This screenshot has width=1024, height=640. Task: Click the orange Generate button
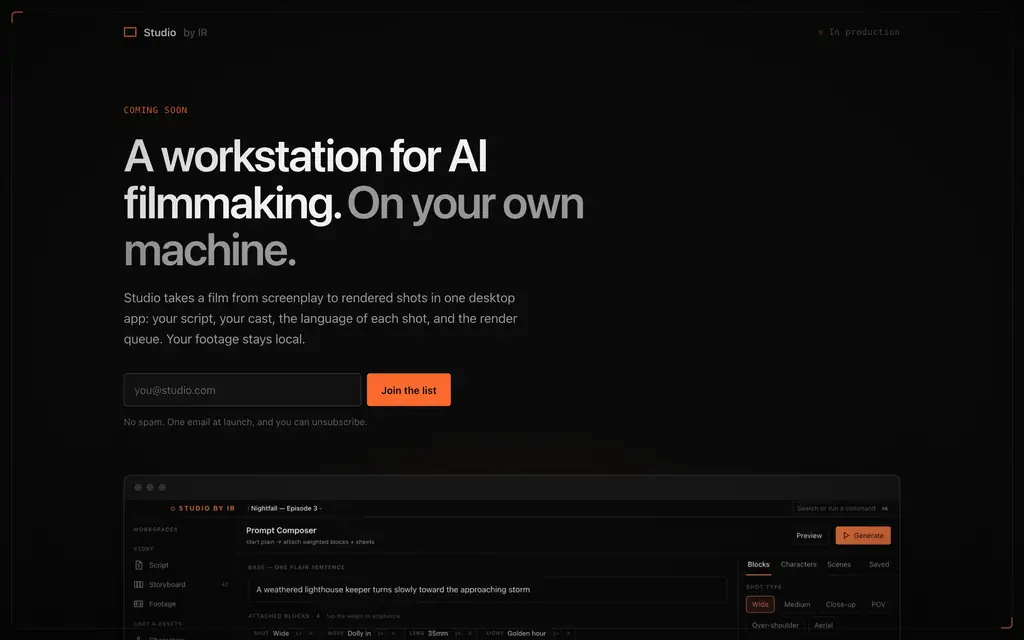pos(863,536)
